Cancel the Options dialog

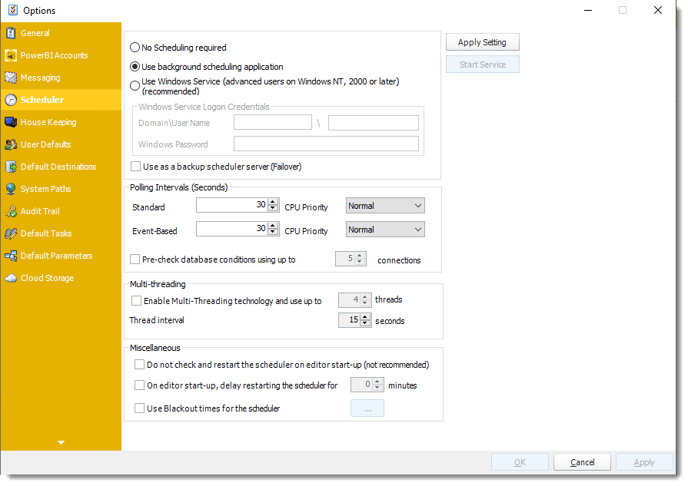582,462
